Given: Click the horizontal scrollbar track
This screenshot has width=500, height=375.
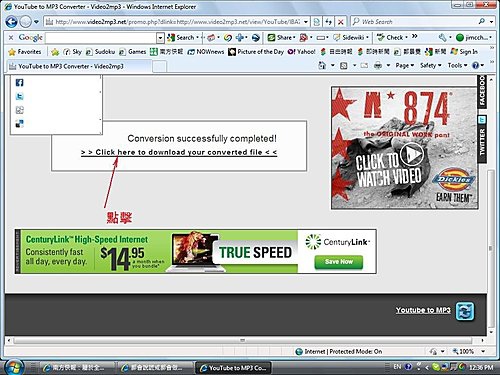Looking at the screenshot, I should (243, 340).
